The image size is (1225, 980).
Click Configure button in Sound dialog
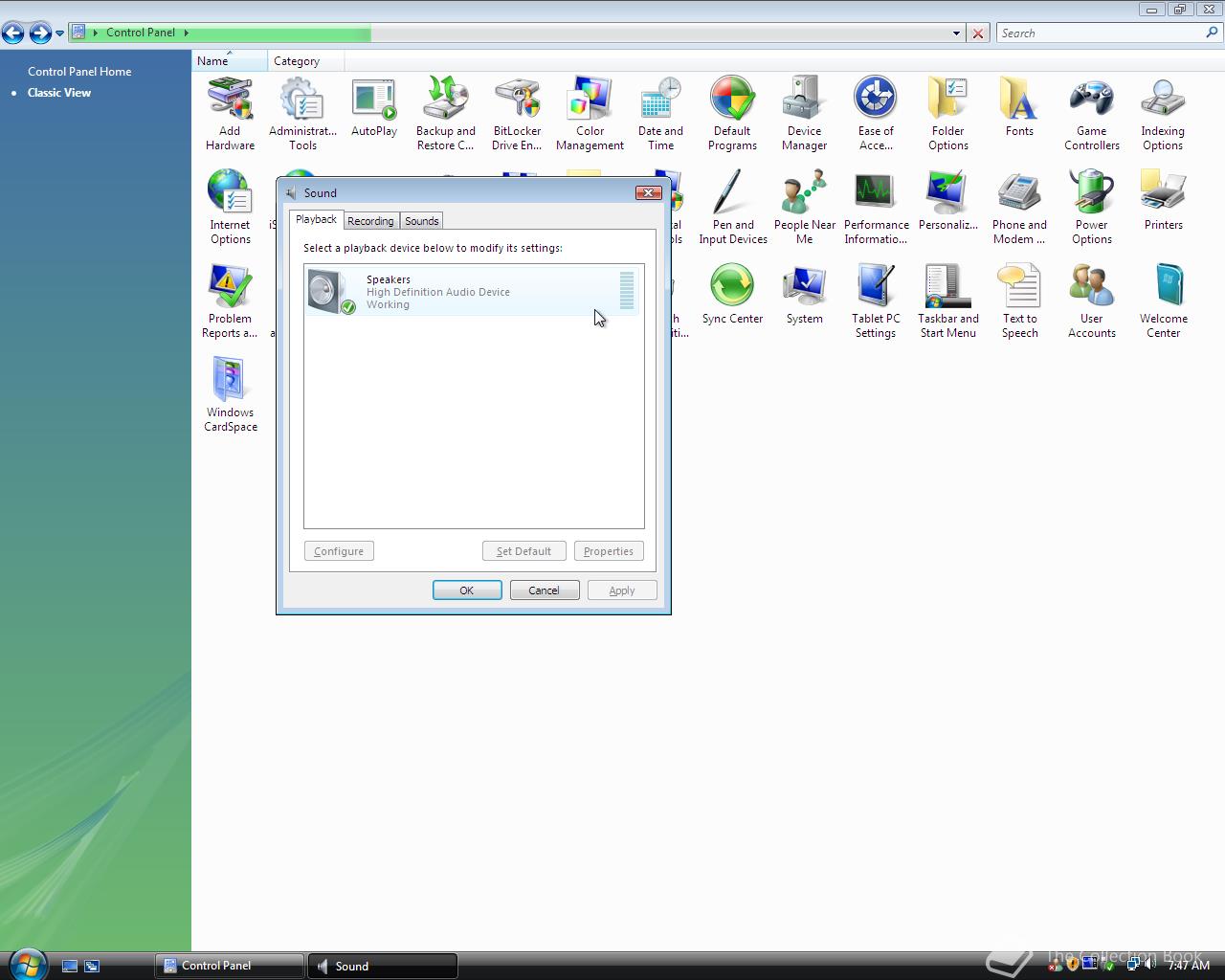coord(339,551)
